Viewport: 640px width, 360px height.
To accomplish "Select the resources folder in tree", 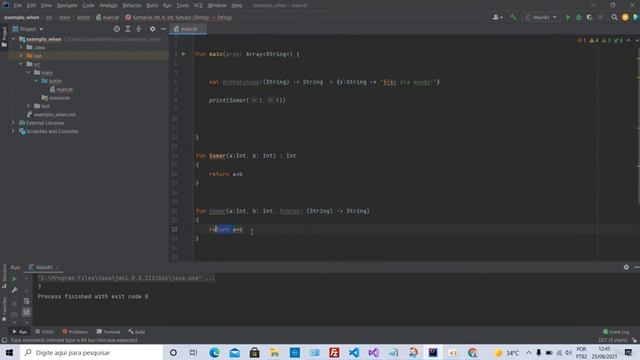I will pos(56,98).
